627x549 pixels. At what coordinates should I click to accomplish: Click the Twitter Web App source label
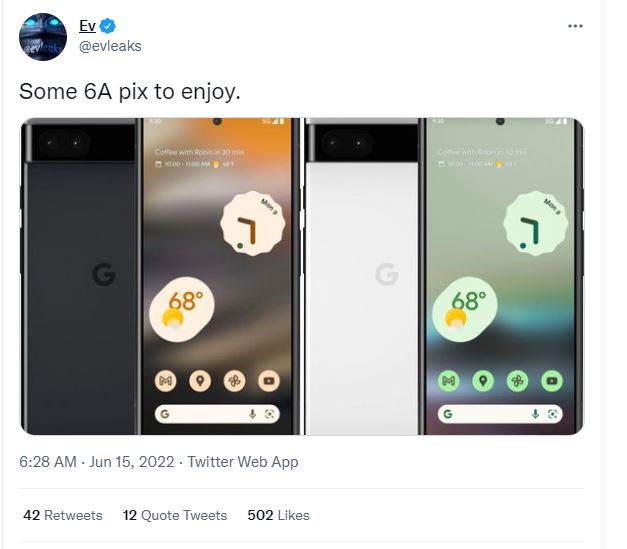pos(243,462)
